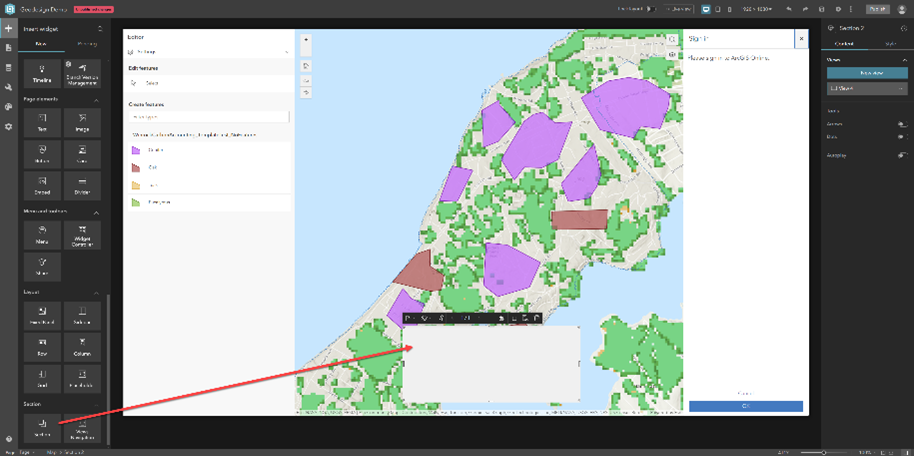Switch to the New widget tab

41,44
